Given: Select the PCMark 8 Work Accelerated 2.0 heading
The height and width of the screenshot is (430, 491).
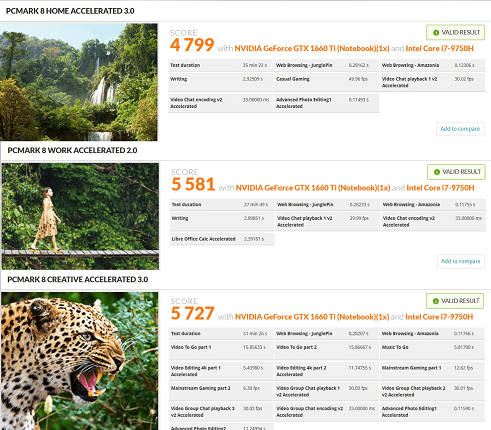Looking at the screenshot, I should pyautogui.click(x=72, y=150).
